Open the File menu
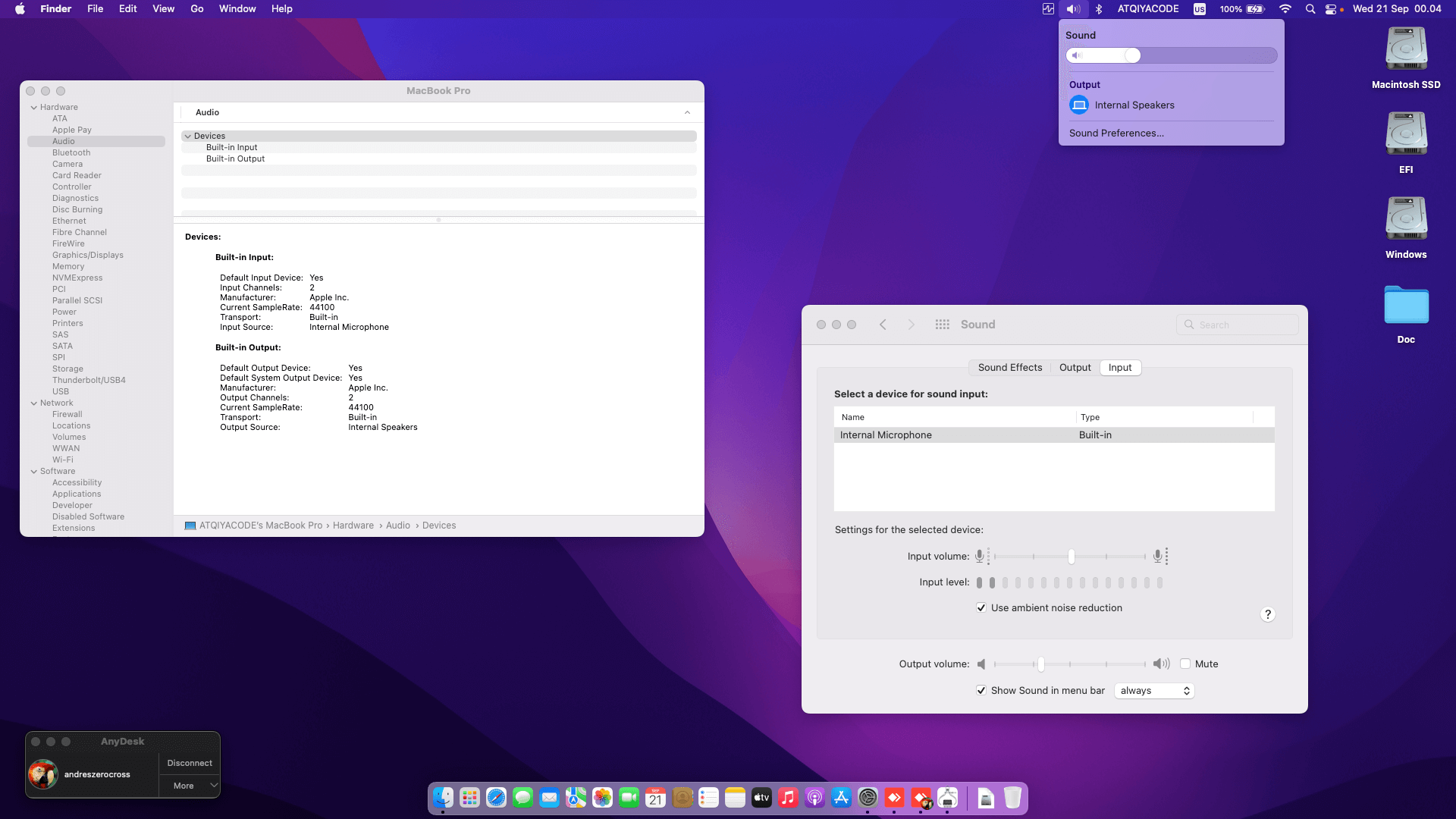Viewport: 1456px width, 819px height. coord(96,9)
